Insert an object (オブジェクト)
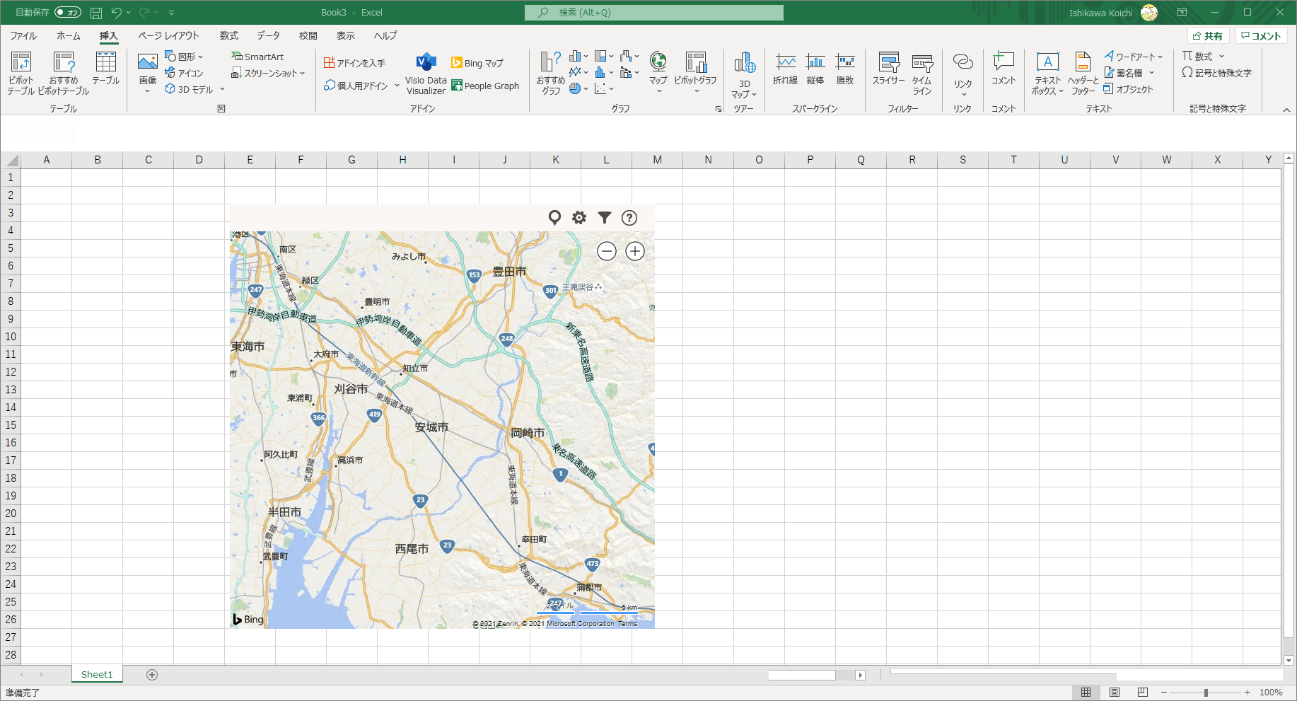 [1128, 89]
